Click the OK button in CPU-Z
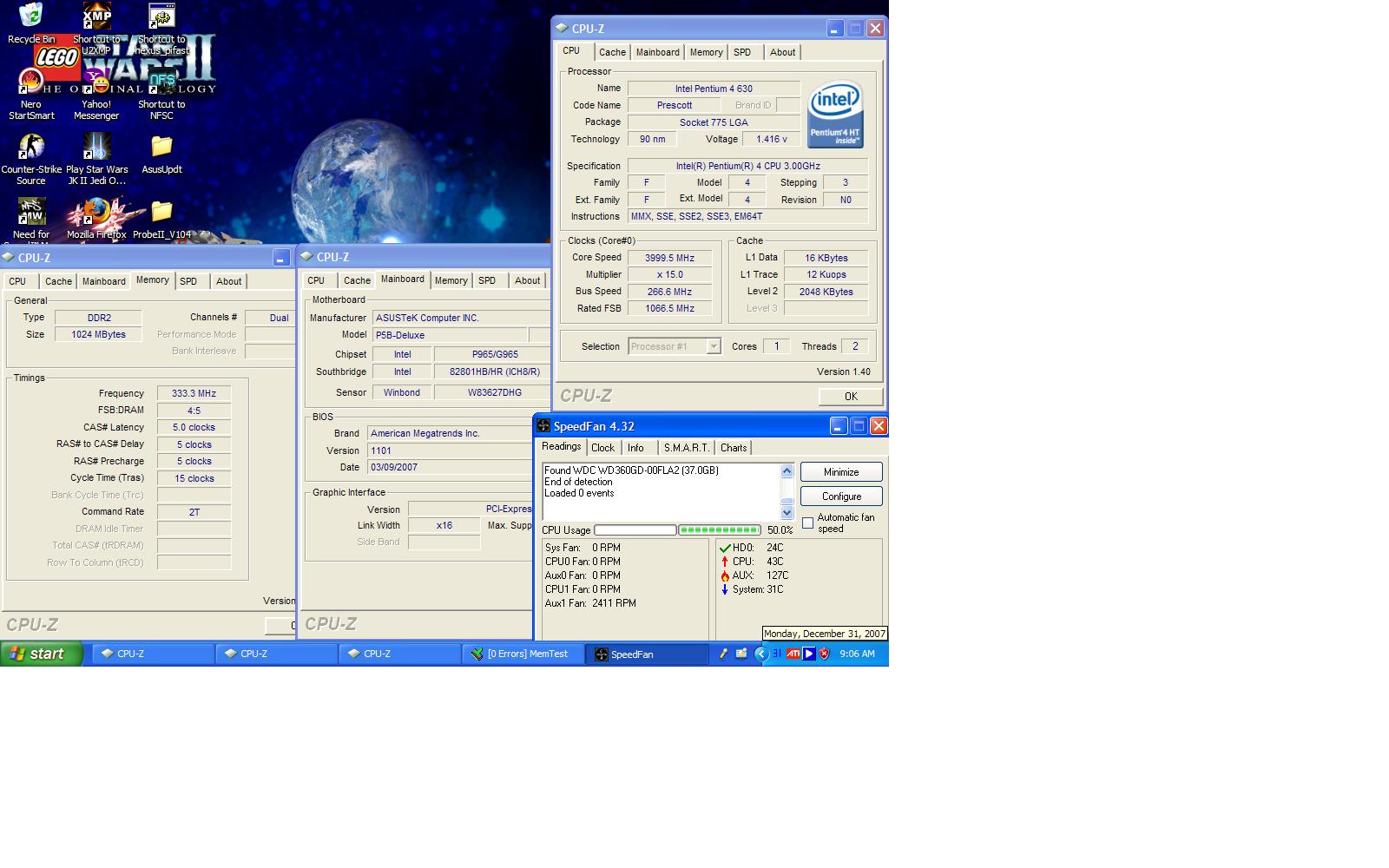The height and width of the screenshot is (868, 1389). click(x=851, y=396)
